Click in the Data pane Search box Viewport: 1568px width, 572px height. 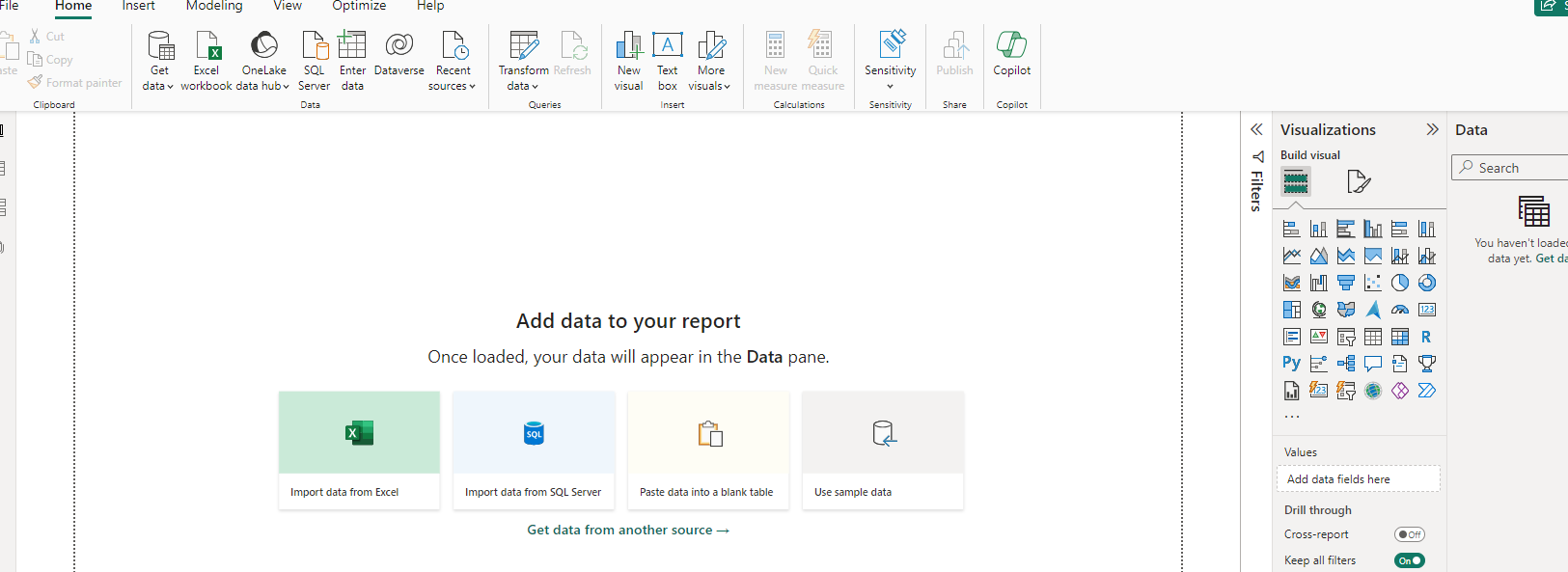[x=1510, y=168]
